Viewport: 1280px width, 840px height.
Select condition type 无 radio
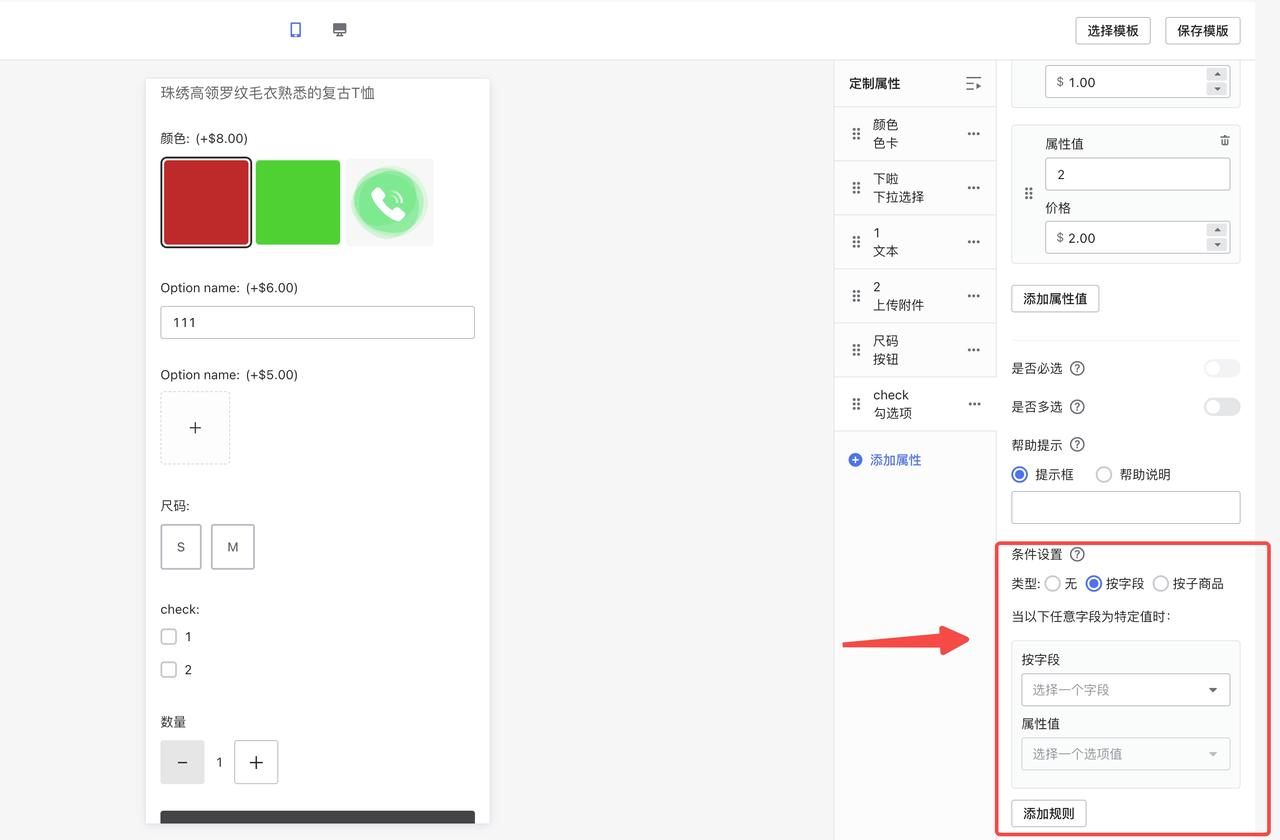[x=1053, y=584]
